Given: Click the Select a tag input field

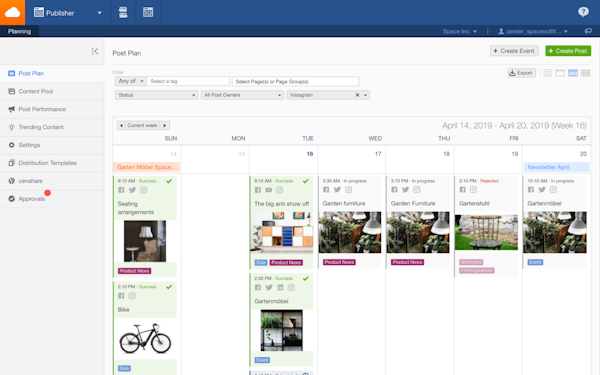Looking at the screenshot, I should coord(188,81).
